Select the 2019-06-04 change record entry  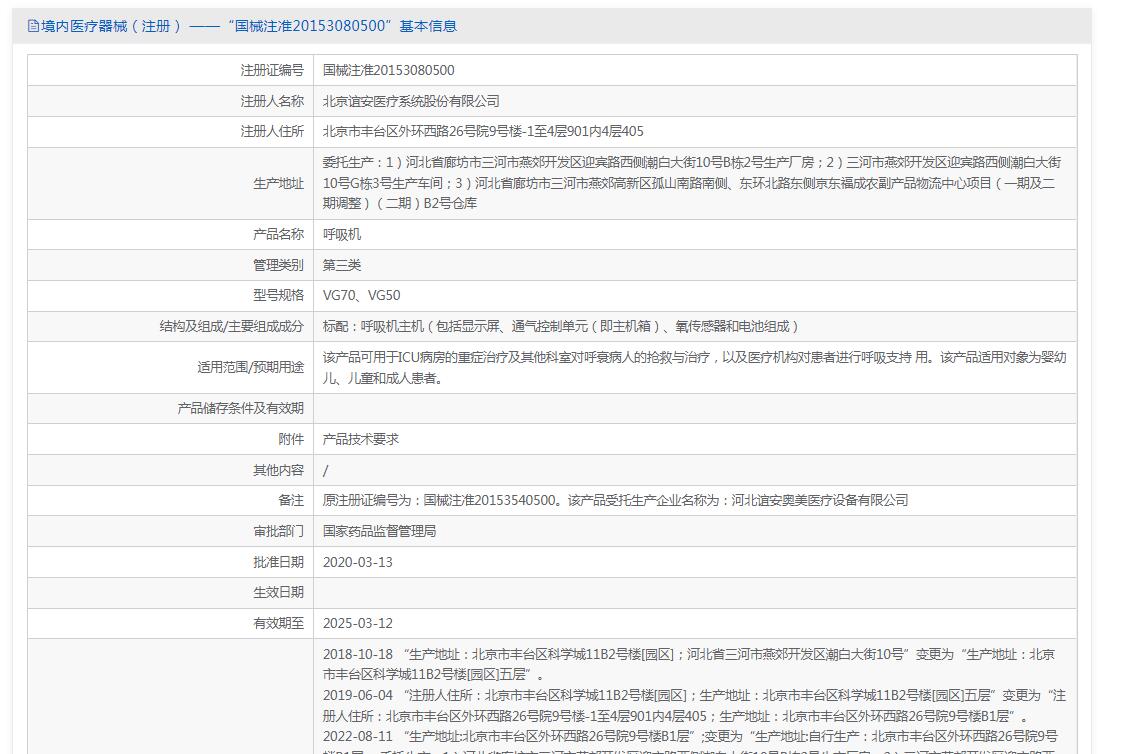click(695, 706)
